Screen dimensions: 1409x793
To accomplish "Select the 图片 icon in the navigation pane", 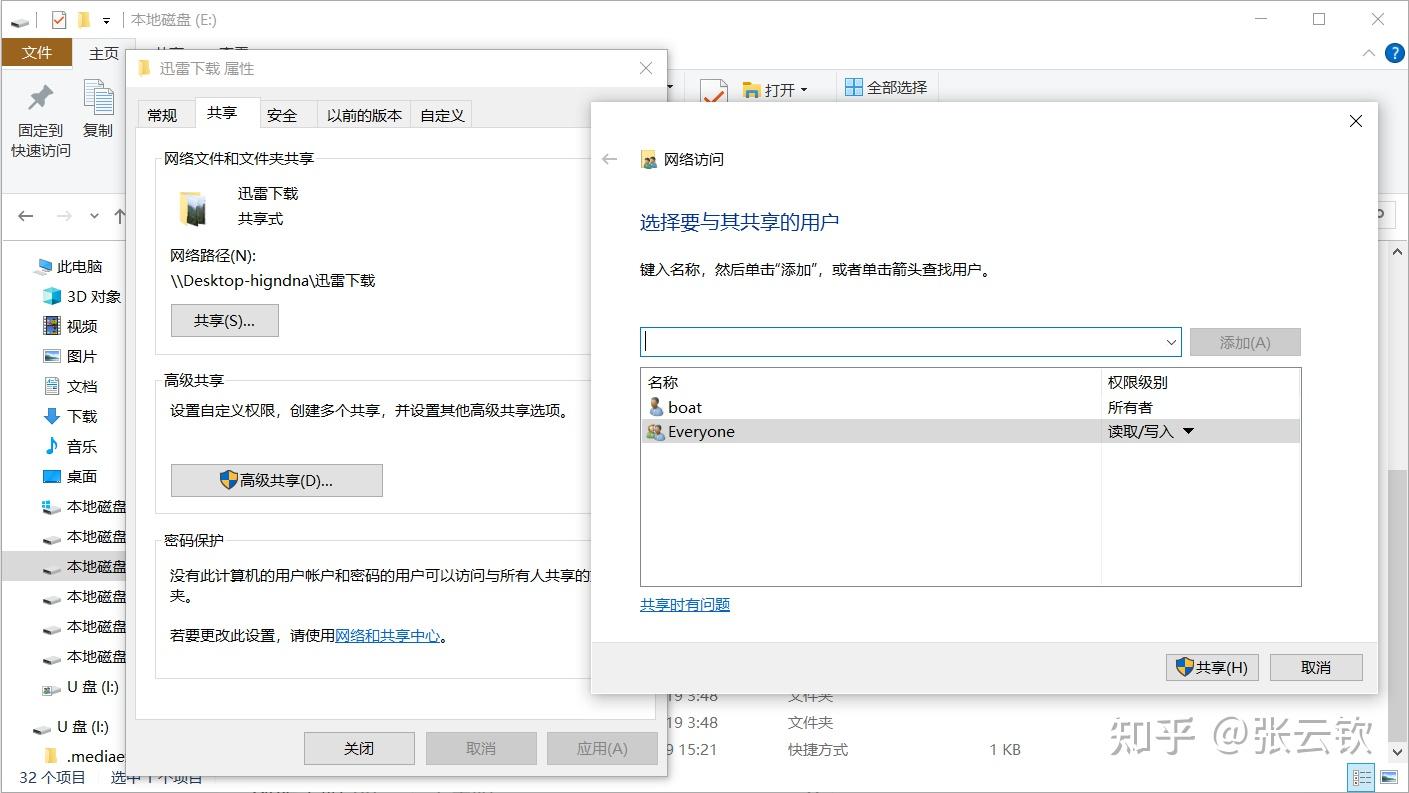I will point(51,356).
